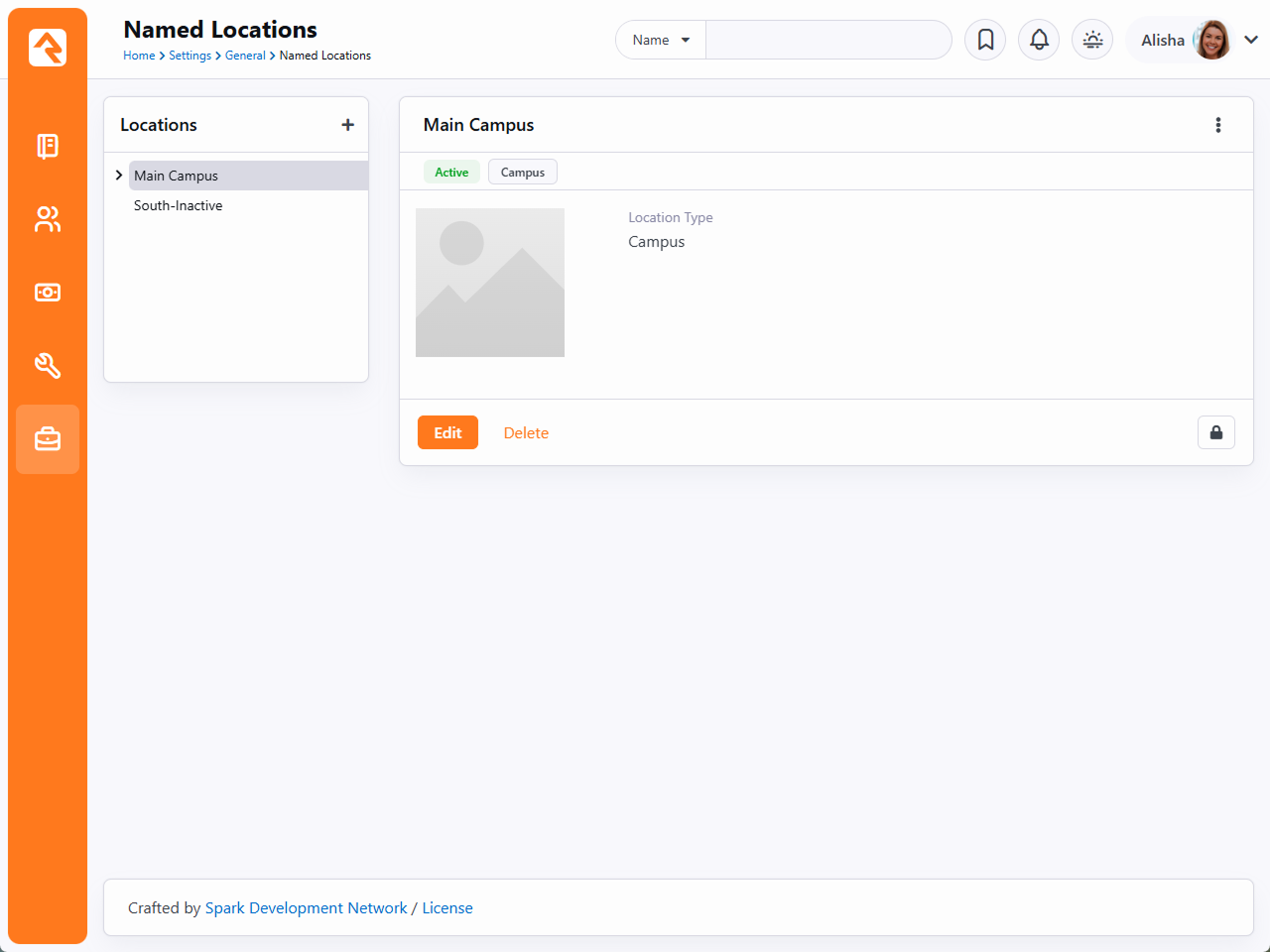Screen dimensions: 1270x952
Task: Expand the Main Campus tree node
Action: (119, 176)
